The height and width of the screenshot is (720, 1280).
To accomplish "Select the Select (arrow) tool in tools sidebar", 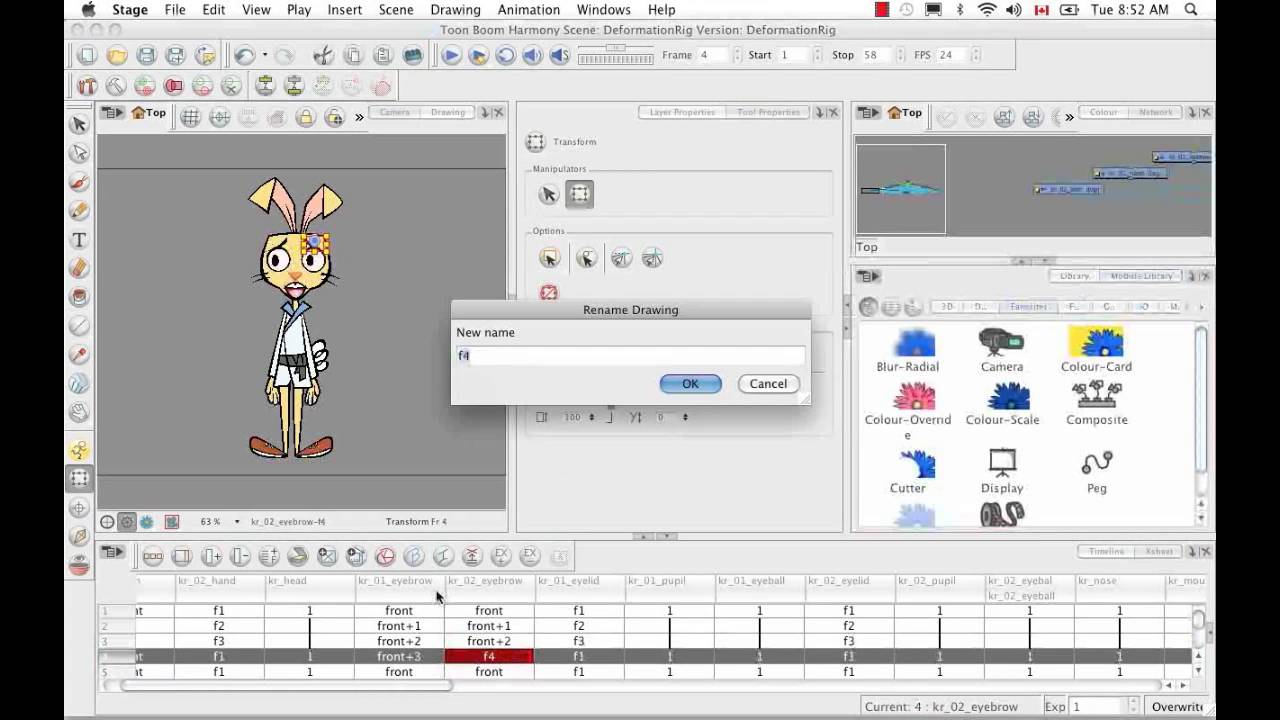I will [79, 124].
